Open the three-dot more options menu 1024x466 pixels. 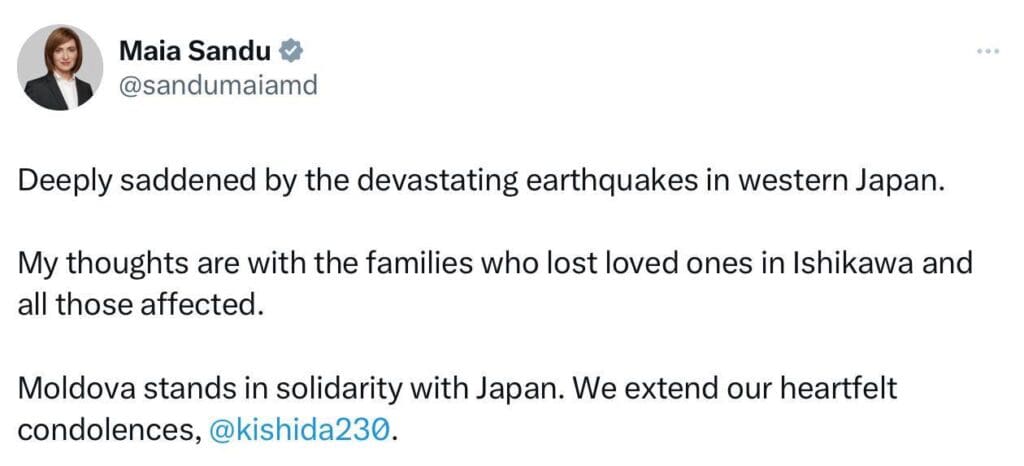pyautogui.click(x=988, y=50)
